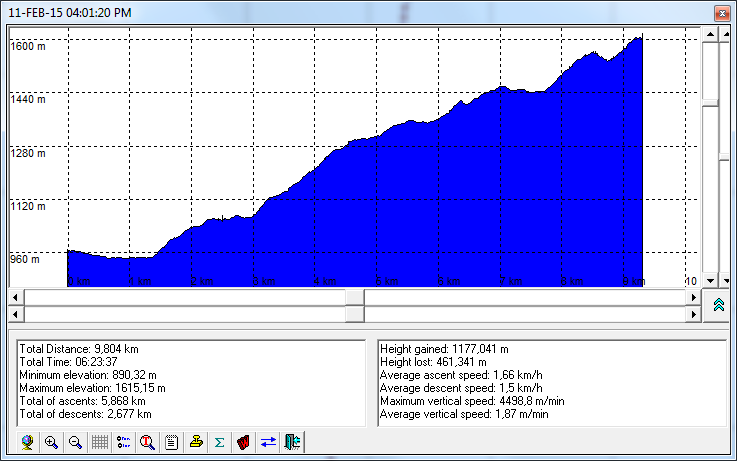Zoom out of the elevation profile

pos(75,442)
